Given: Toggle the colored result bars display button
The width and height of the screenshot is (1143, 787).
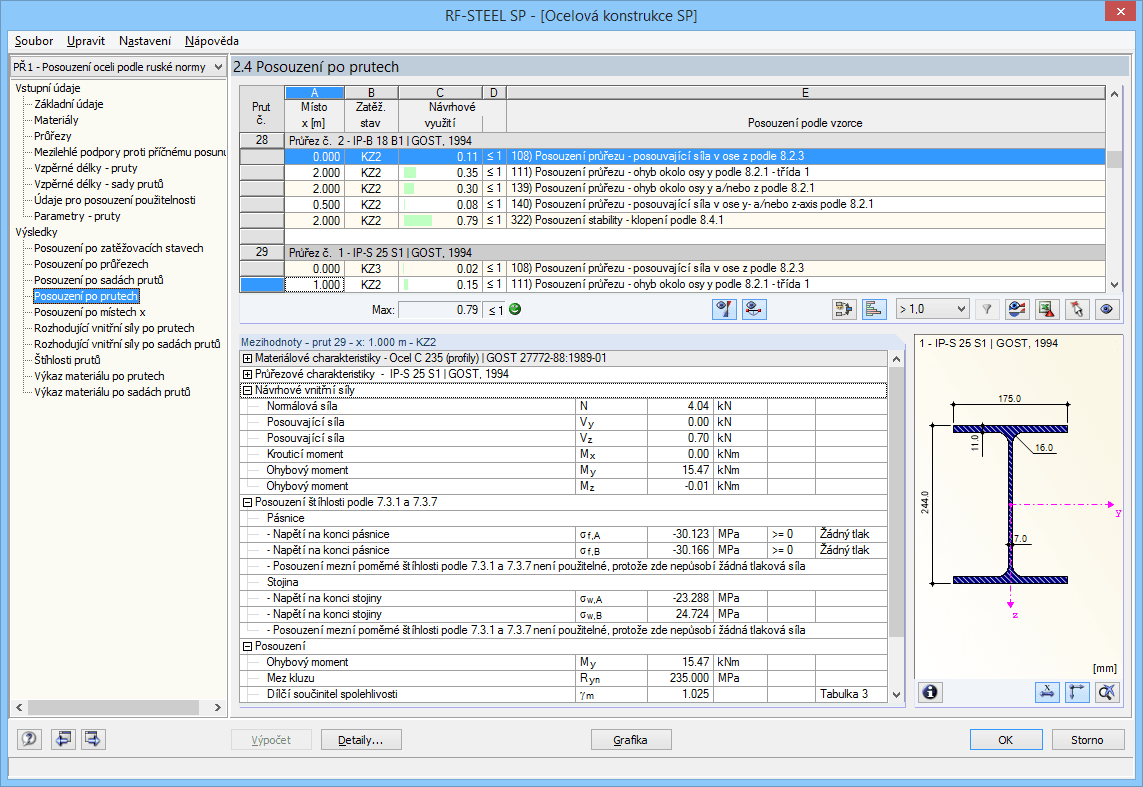Looking at the screenshot, I should coord(874,309).
